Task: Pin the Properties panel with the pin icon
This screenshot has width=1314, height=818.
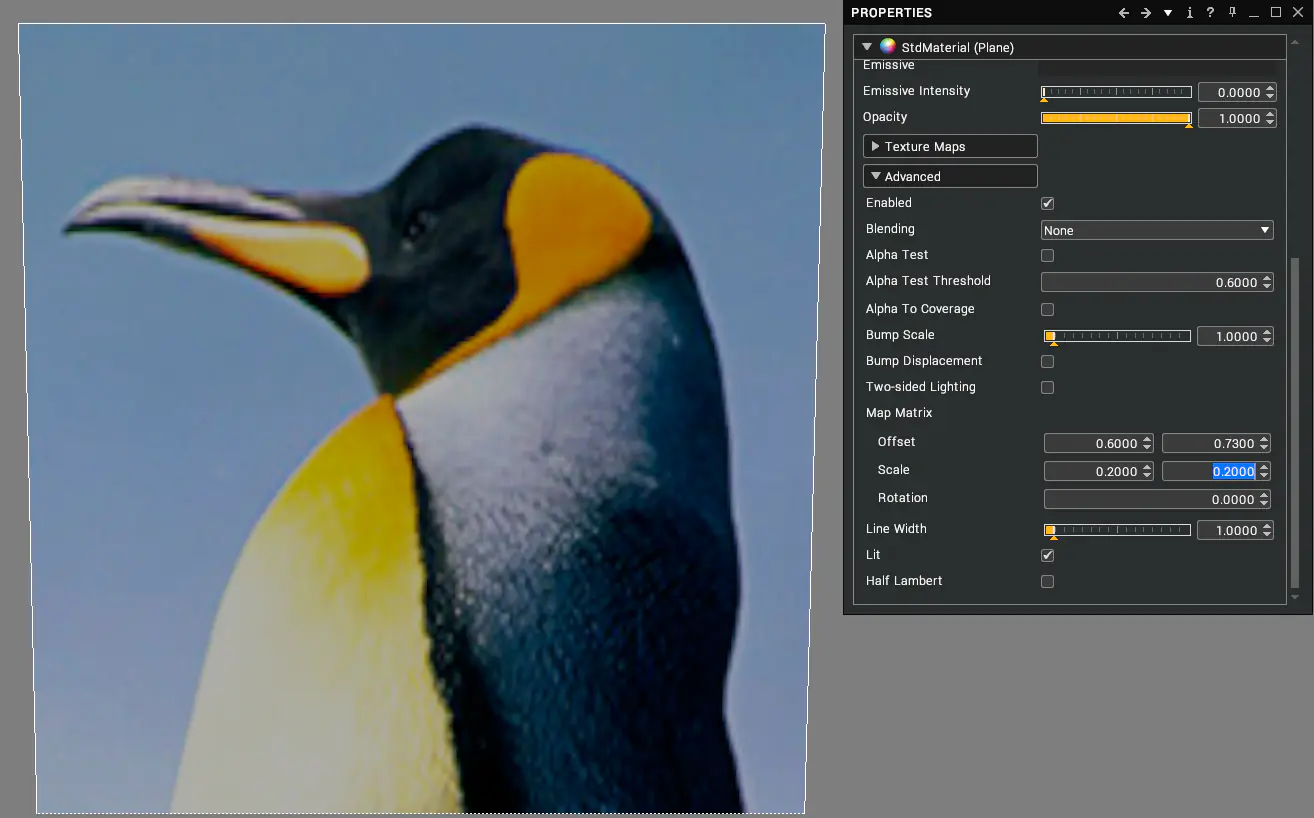Action: (1233, 13)
